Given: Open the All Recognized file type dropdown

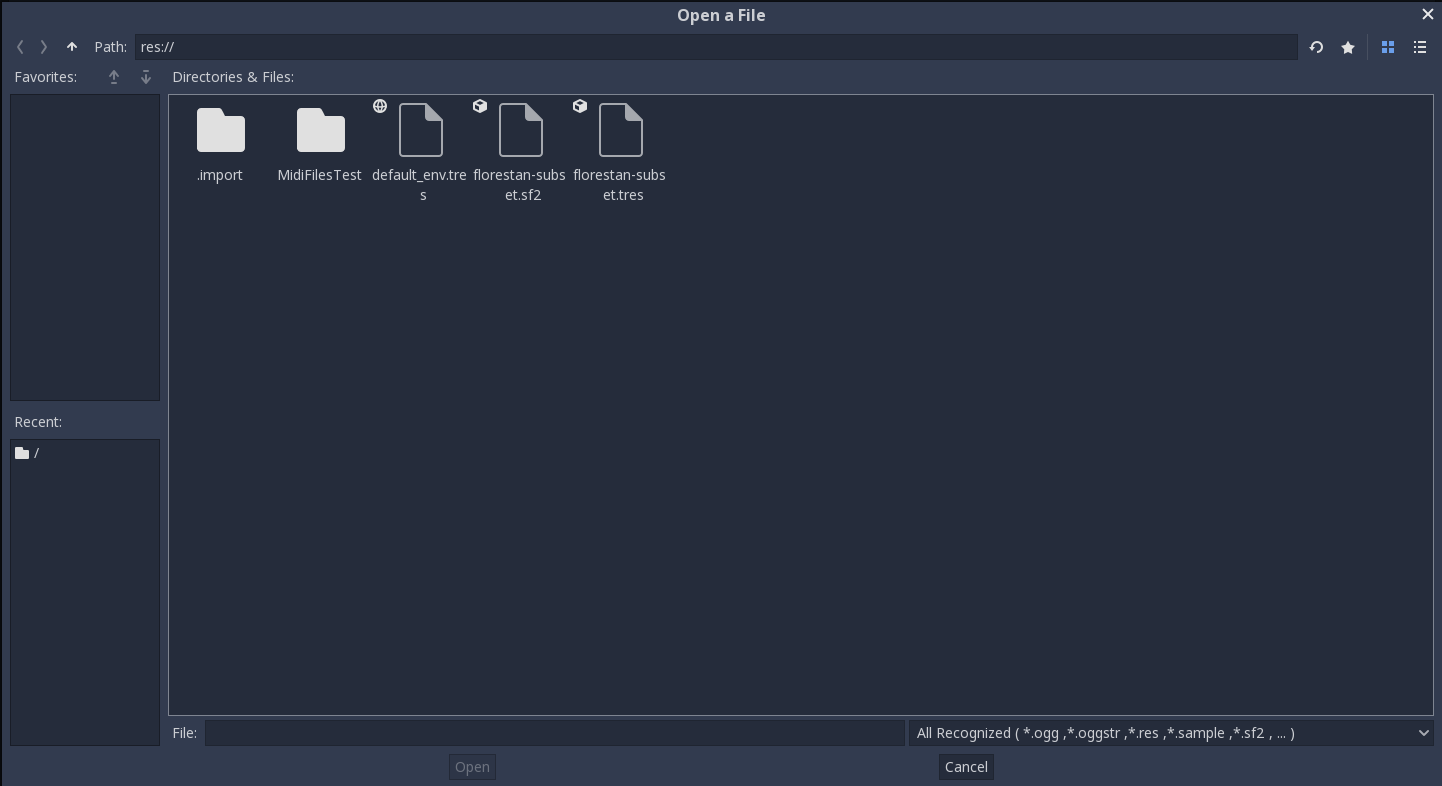Looking at the screenshot, I should coord(1171,733).
